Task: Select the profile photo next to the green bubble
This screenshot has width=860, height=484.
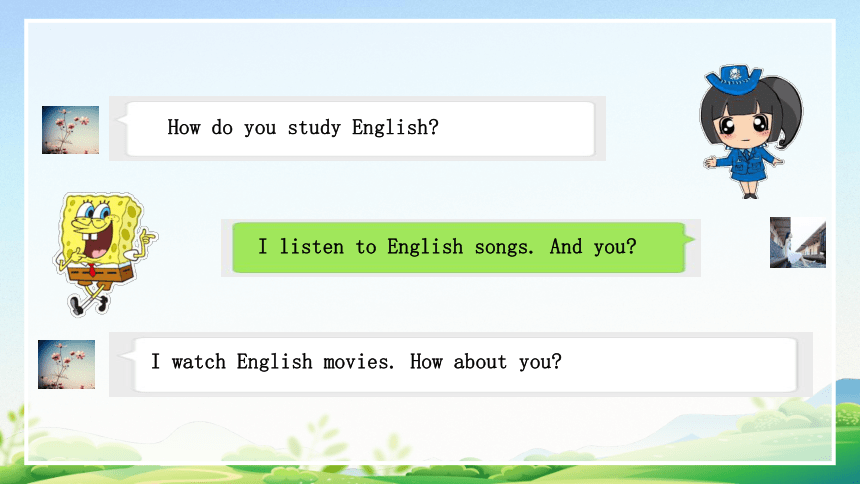Action: (x=797, y=242)
